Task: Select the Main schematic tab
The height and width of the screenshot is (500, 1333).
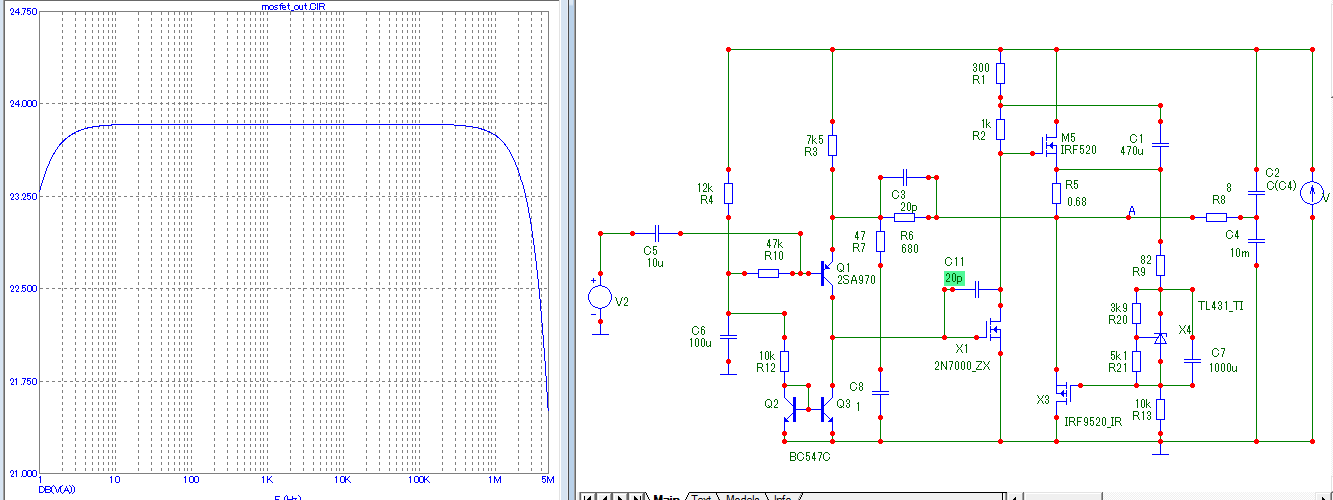Action: tap(666, 496)
